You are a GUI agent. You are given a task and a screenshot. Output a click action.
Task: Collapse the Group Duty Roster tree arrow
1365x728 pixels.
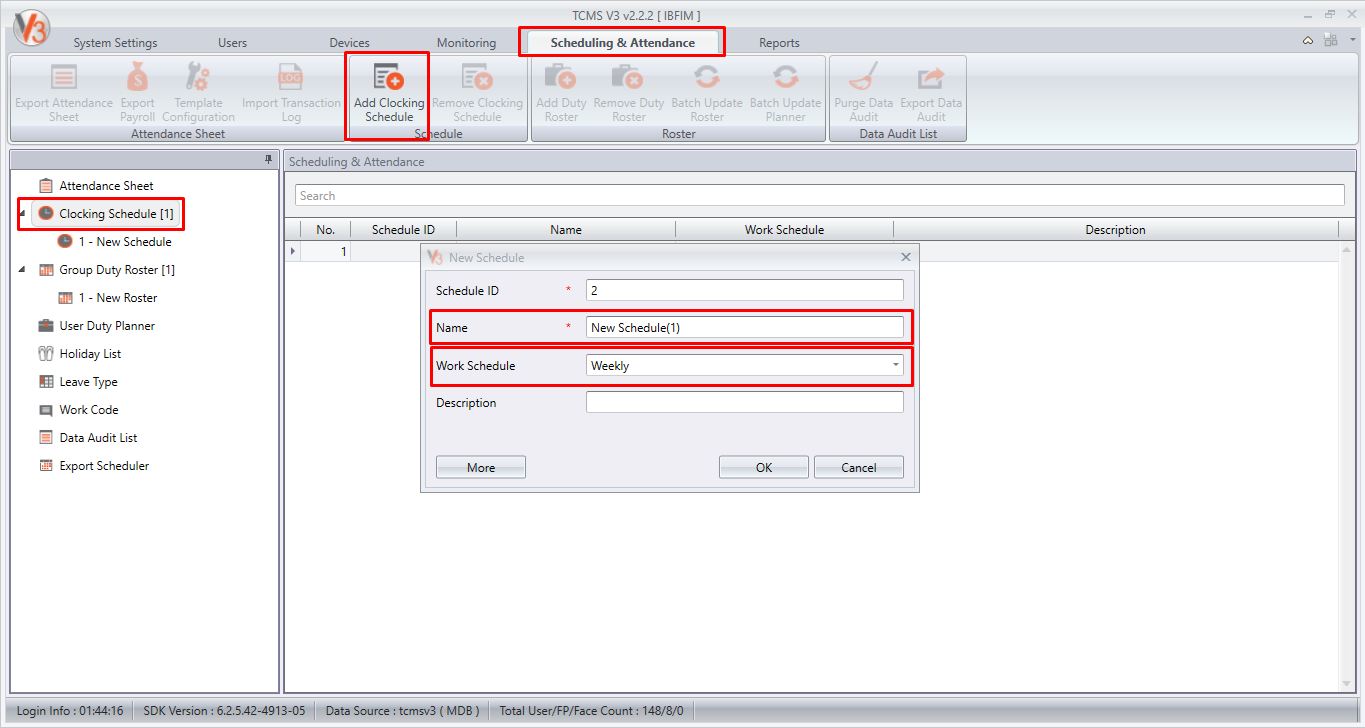[22, 270]
